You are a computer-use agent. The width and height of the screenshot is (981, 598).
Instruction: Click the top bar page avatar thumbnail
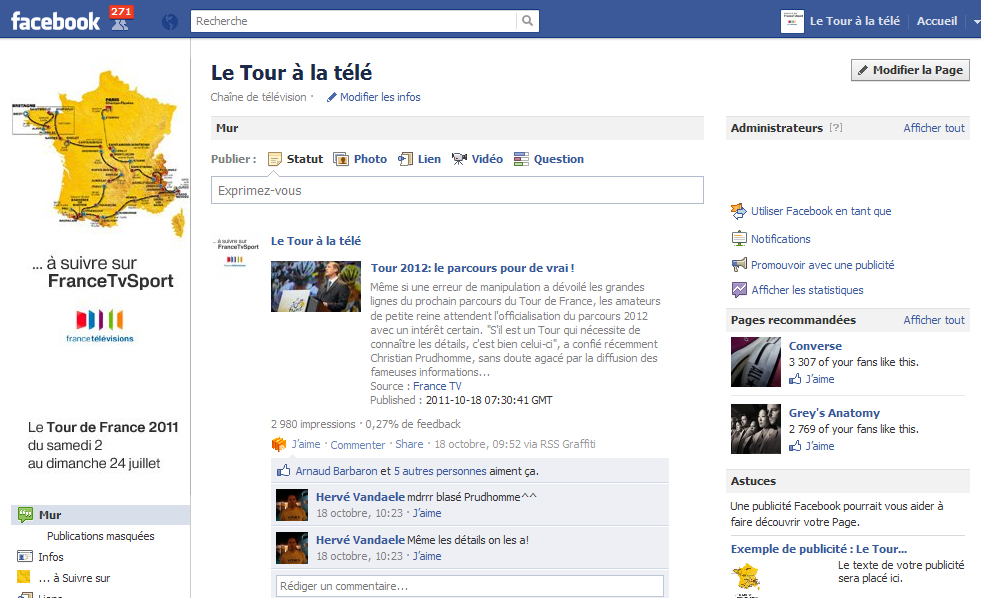tap(792, 21)
